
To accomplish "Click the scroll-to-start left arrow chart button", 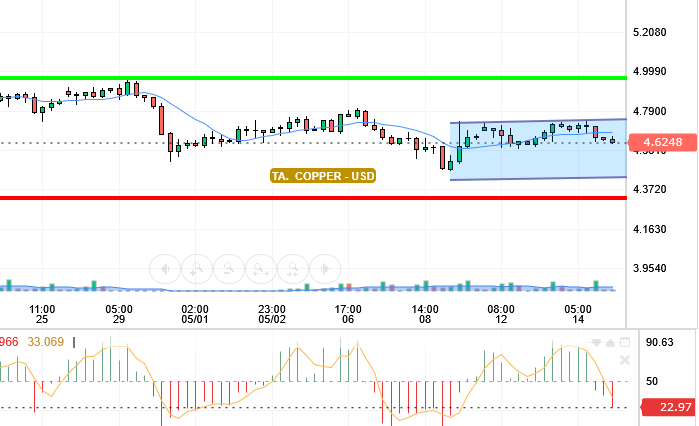I will (165, 269).
